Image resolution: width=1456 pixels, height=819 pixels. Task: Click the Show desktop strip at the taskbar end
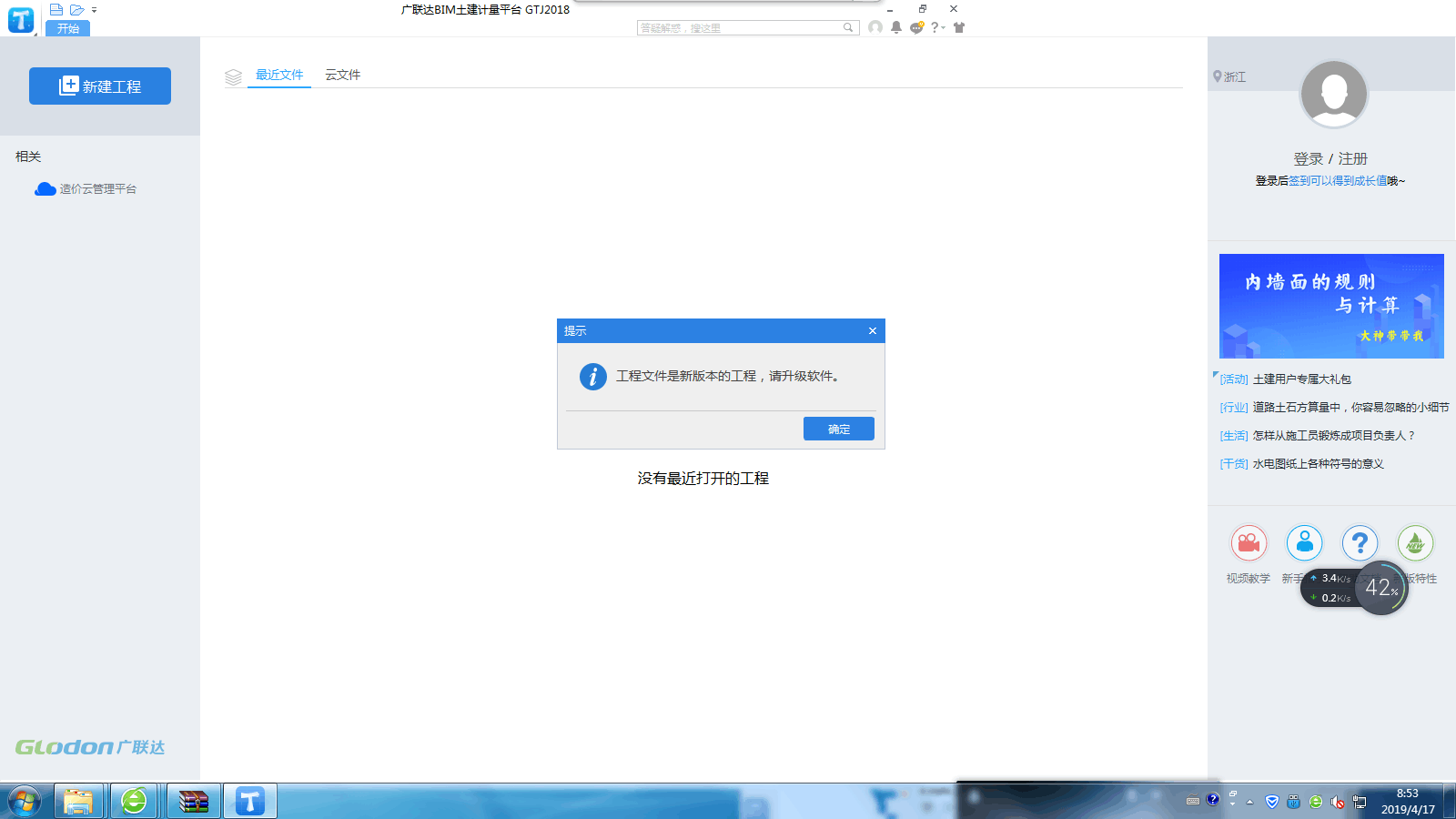click(1449, 801)
